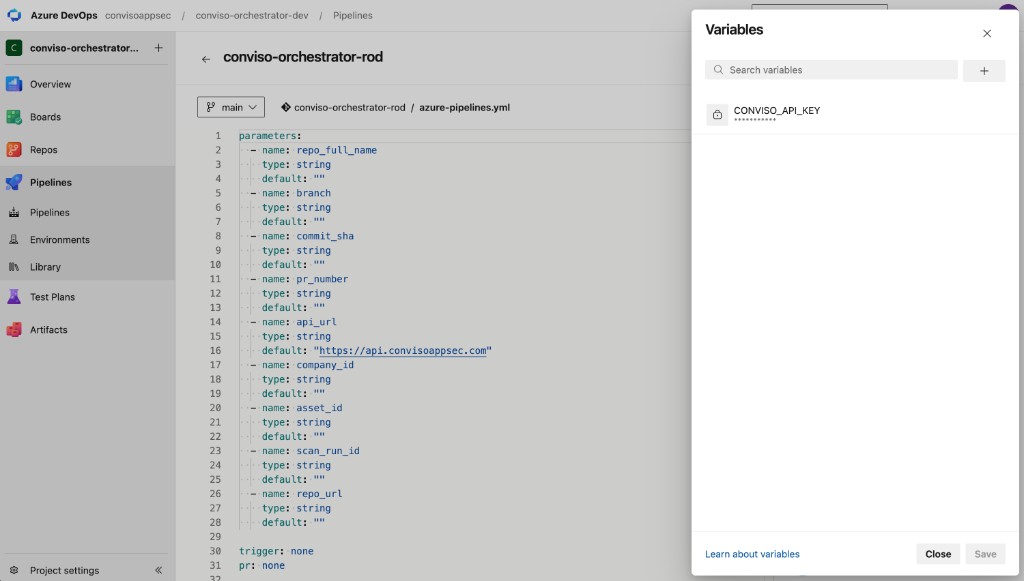1024x581 pixels.
Task: Click the Pipelines rocket icon
Action: (14, 182)
